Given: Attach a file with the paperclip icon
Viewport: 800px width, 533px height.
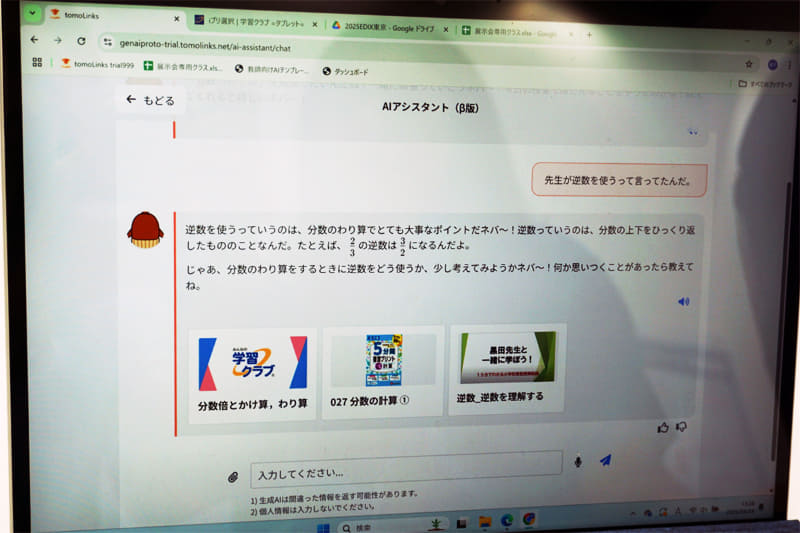Looking at the screenshot, I should coord(233,477).
